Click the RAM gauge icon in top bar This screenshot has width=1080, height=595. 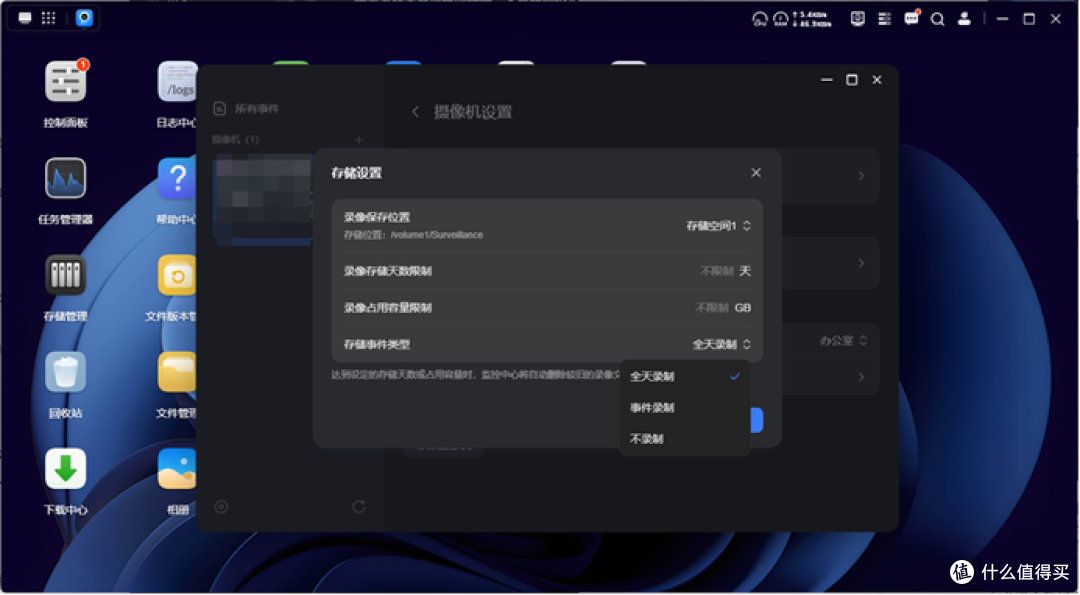[780, 19]
